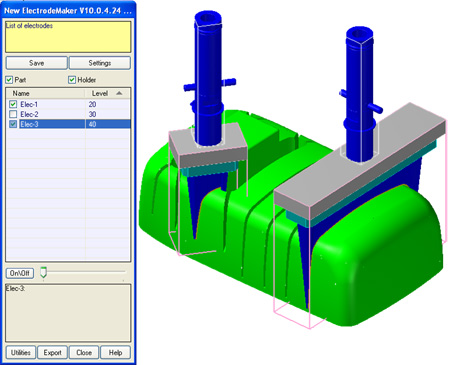The width and height of the screenshot is (460, 365).
Task: Click the Elec-3 description text box
Action: coord(68,313)
